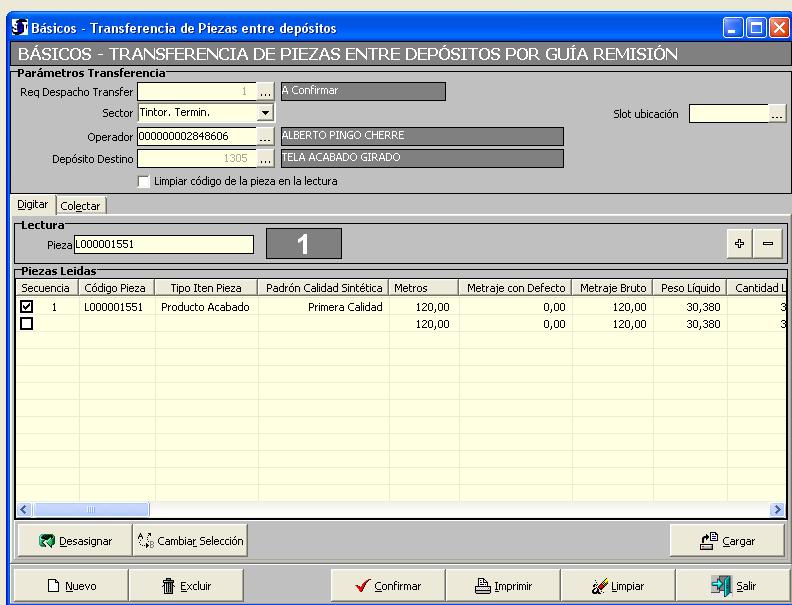Click the plus icon in Lectura panel
The image size is (792, 605).
coord(740,243)
